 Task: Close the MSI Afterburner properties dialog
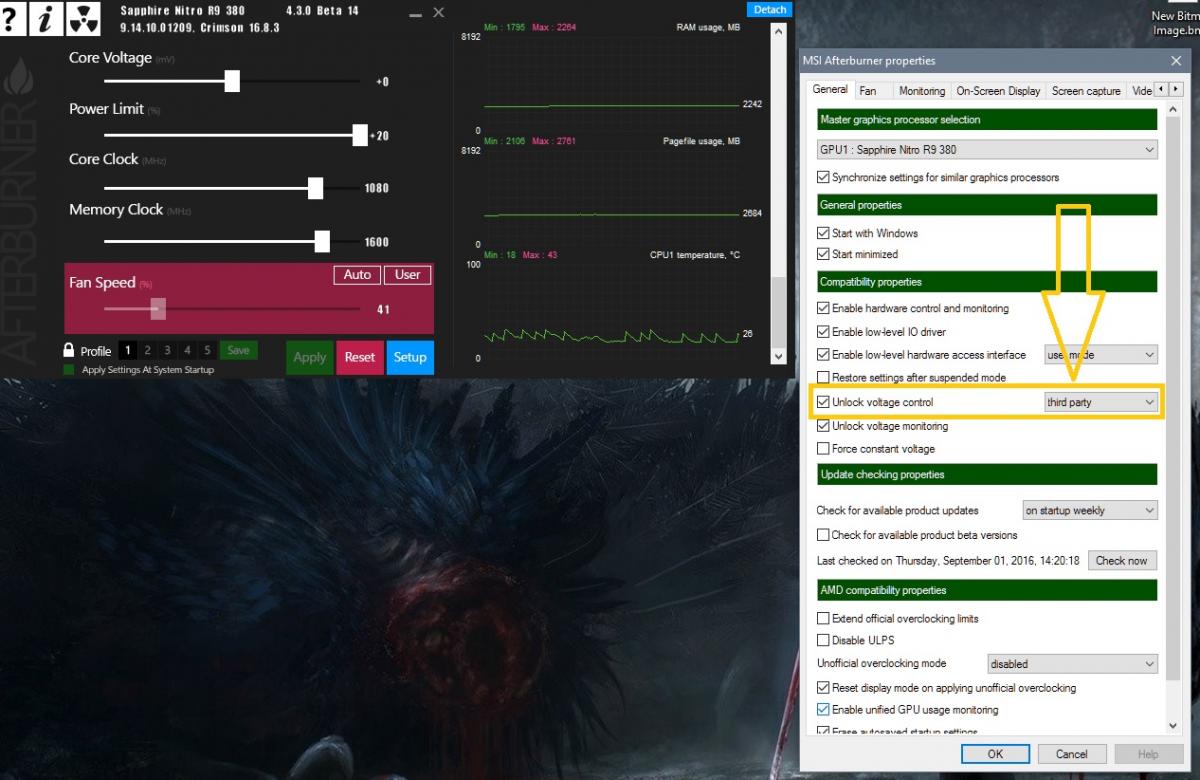(x=1176, y=61)
